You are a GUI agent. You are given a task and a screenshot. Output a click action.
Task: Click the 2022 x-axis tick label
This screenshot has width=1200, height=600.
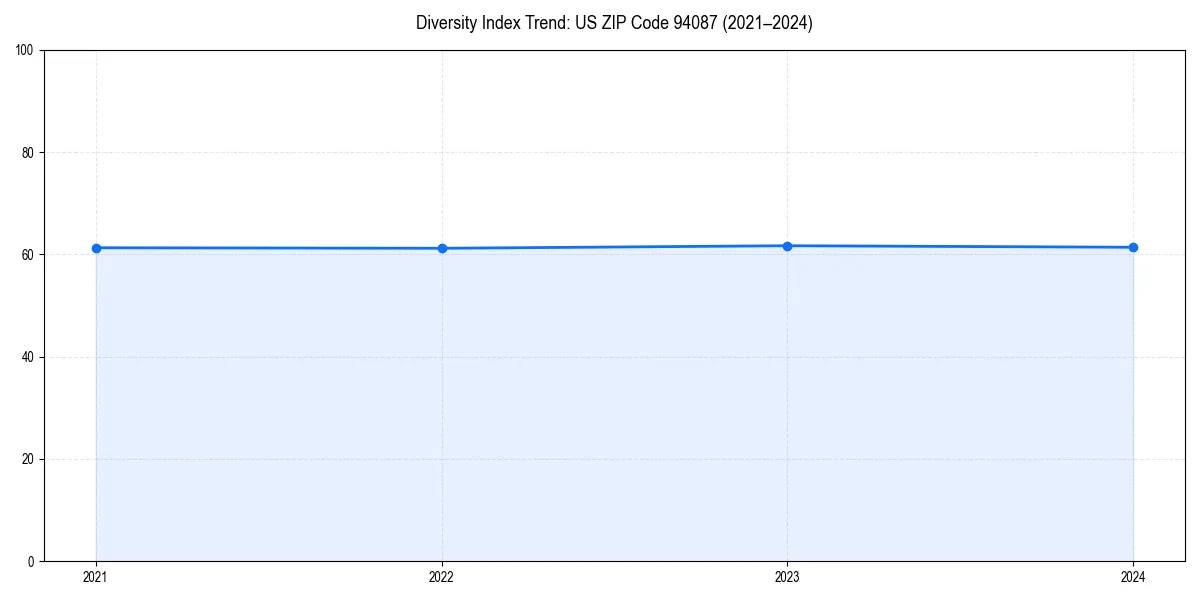coord(442,576)
